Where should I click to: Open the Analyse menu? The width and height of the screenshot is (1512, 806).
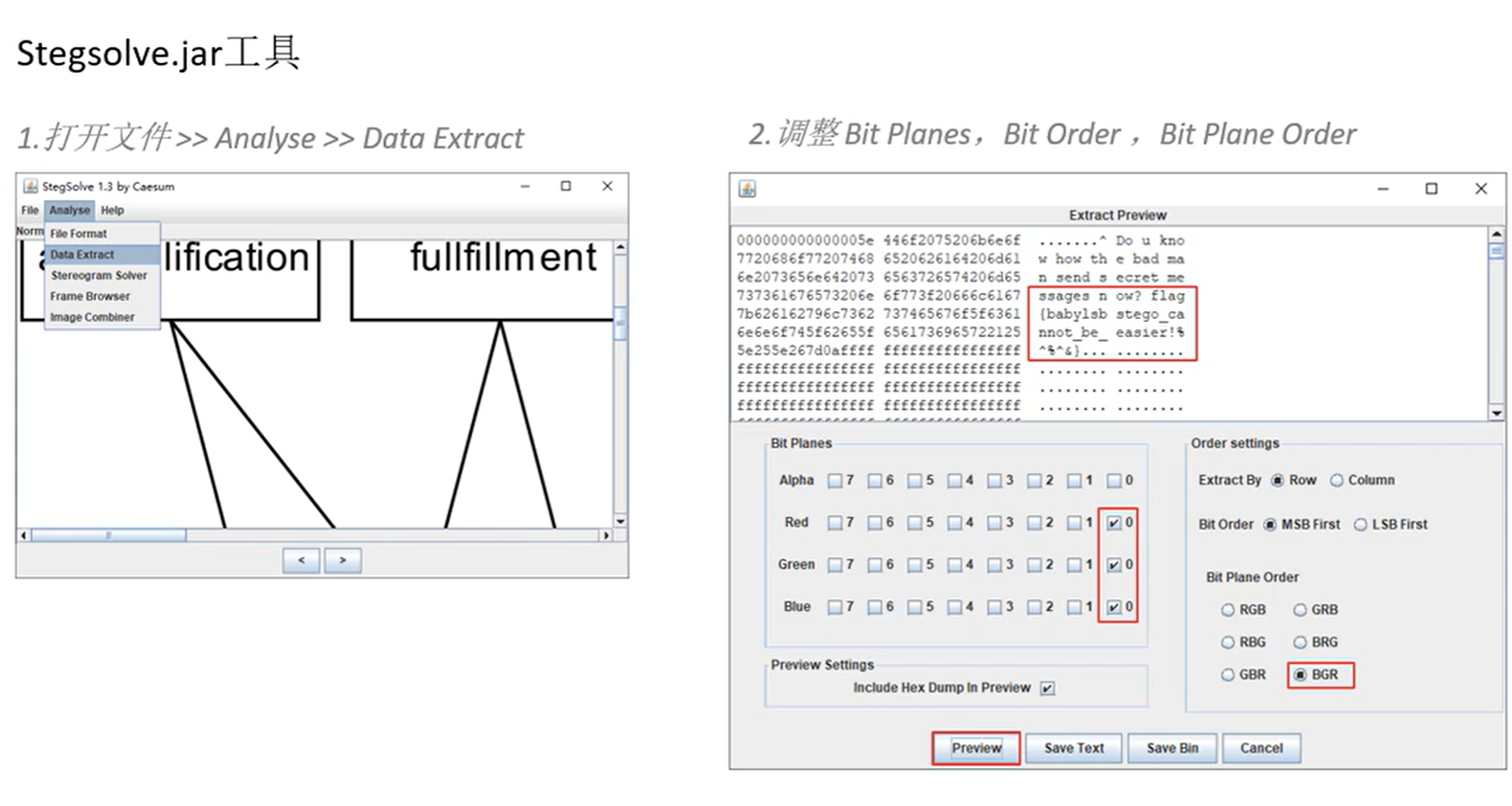click(x=69, y=210)
